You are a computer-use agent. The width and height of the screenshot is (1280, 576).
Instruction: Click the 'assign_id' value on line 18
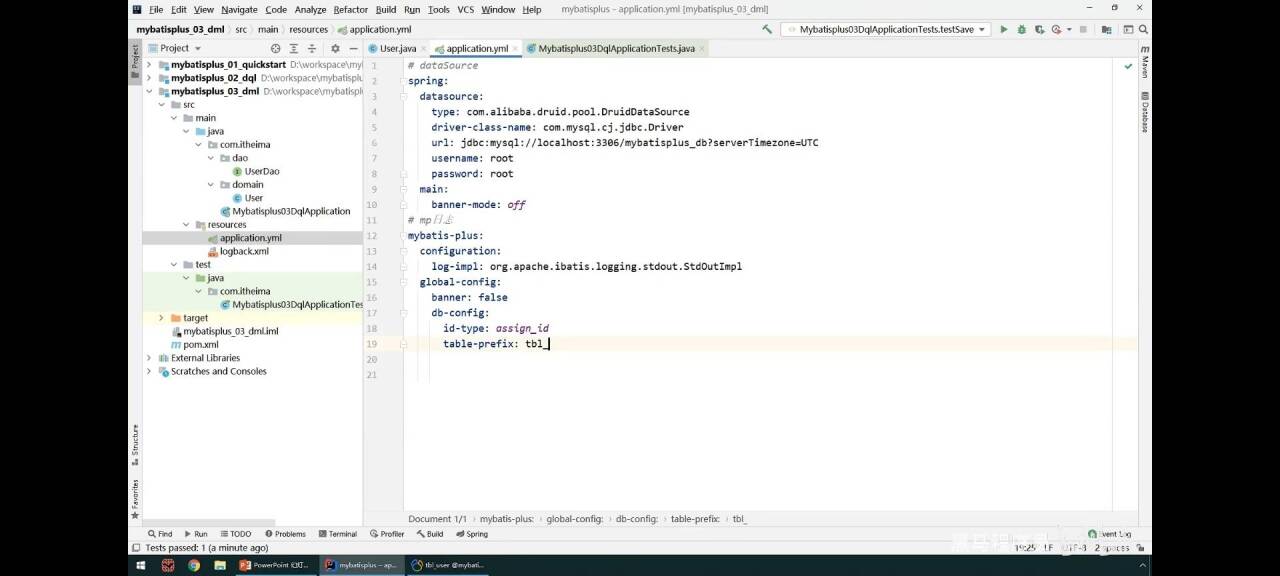[522, 328]
